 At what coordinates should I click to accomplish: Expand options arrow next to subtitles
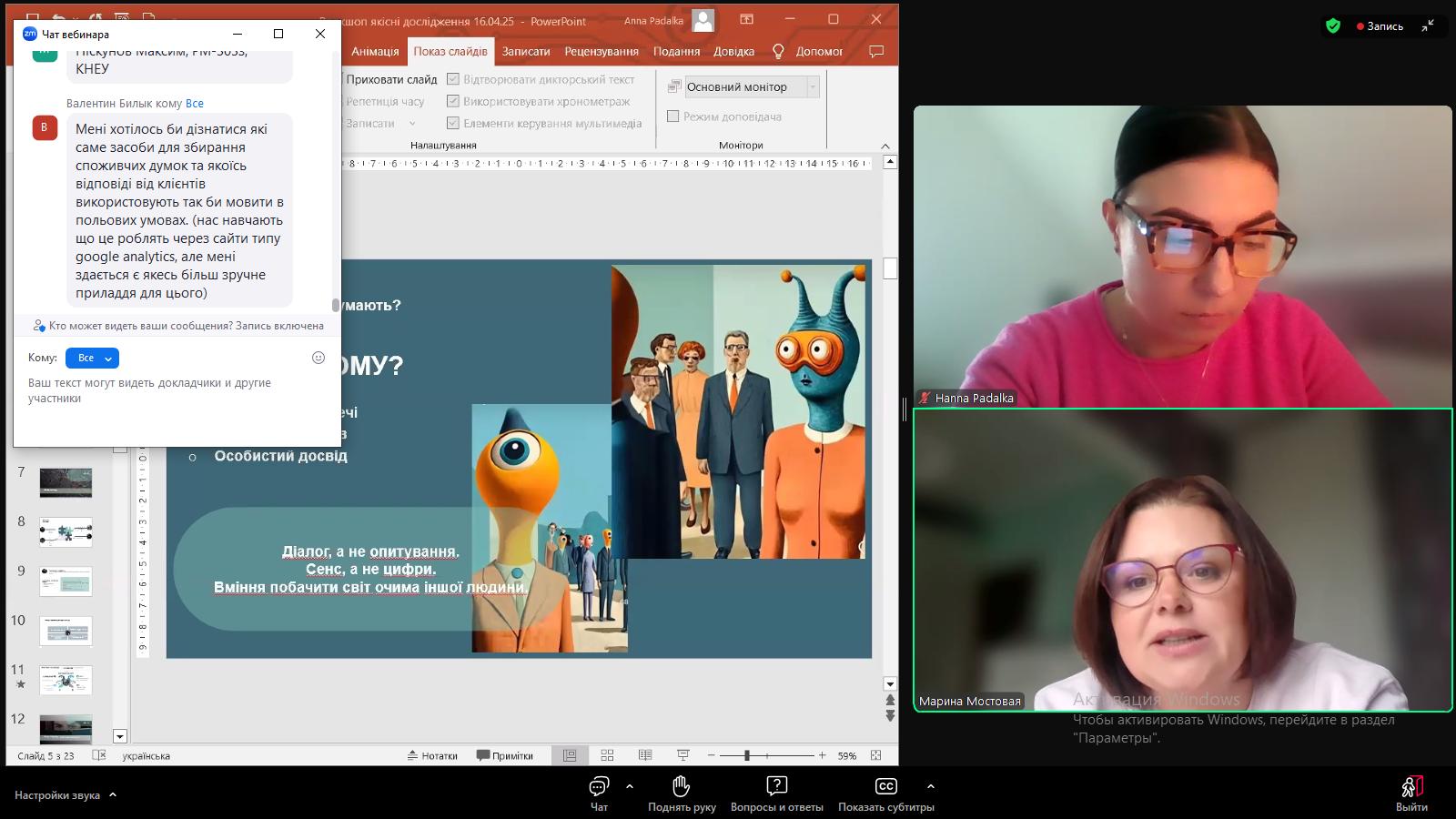930,786
